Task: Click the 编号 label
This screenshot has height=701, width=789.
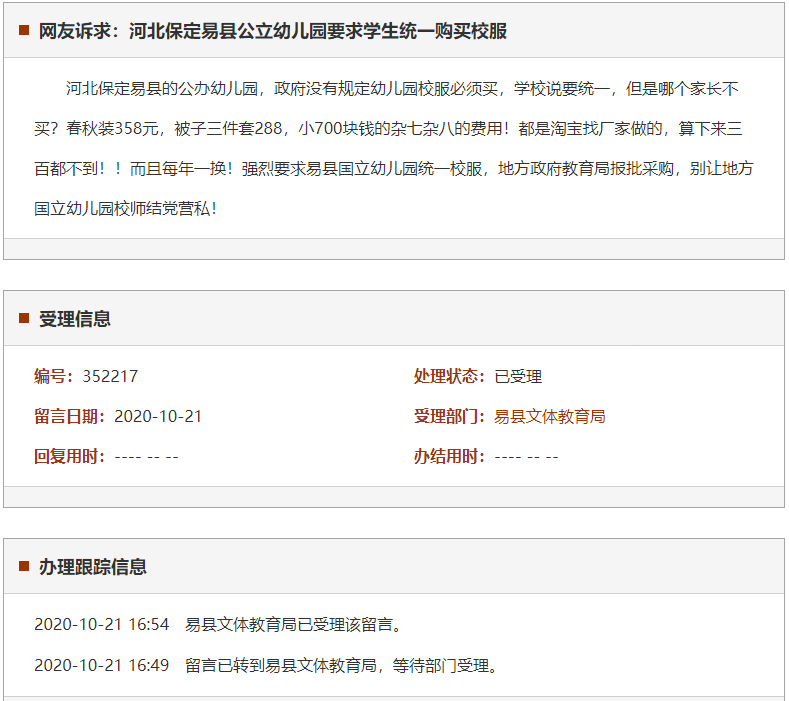Action: (54, 376)
